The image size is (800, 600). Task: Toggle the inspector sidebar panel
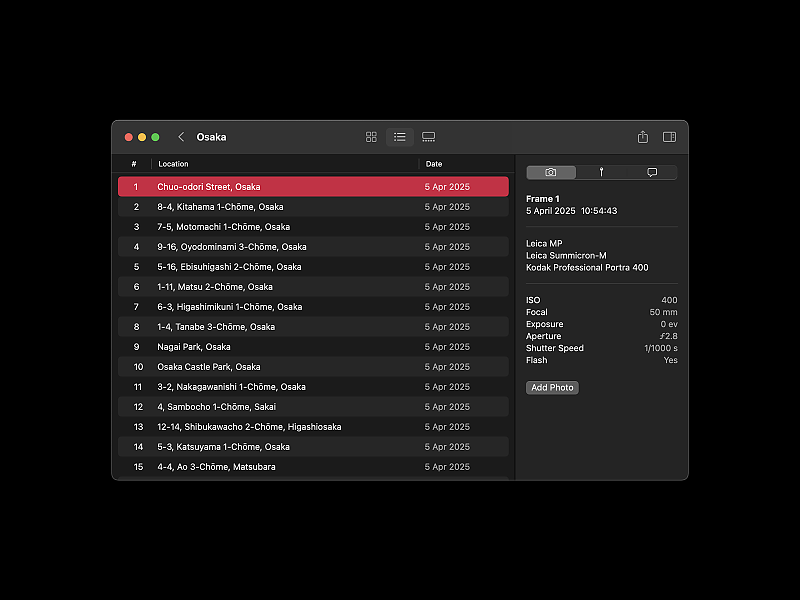[669, 137]
